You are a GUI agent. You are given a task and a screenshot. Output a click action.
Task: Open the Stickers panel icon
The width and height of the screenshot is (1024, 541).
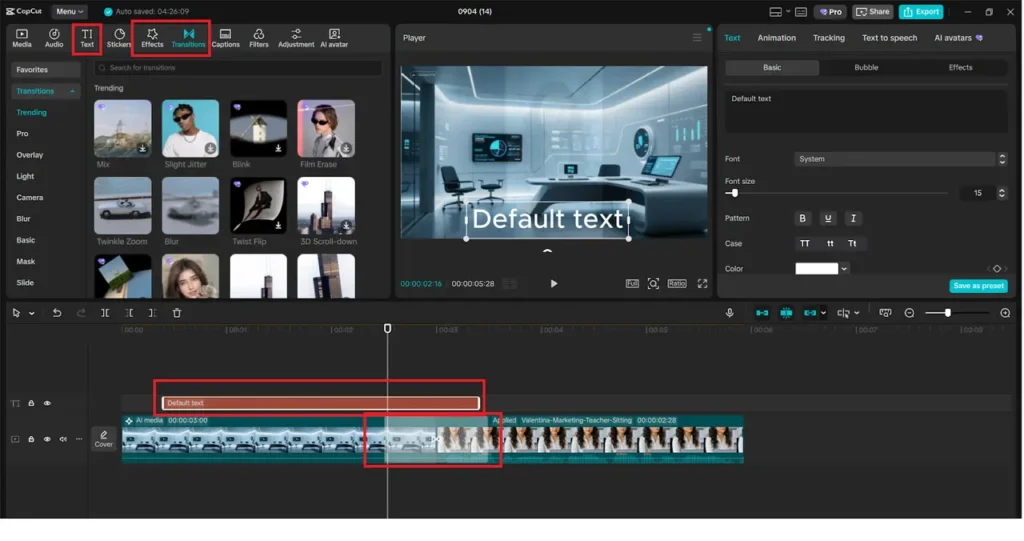pos(119,38)
